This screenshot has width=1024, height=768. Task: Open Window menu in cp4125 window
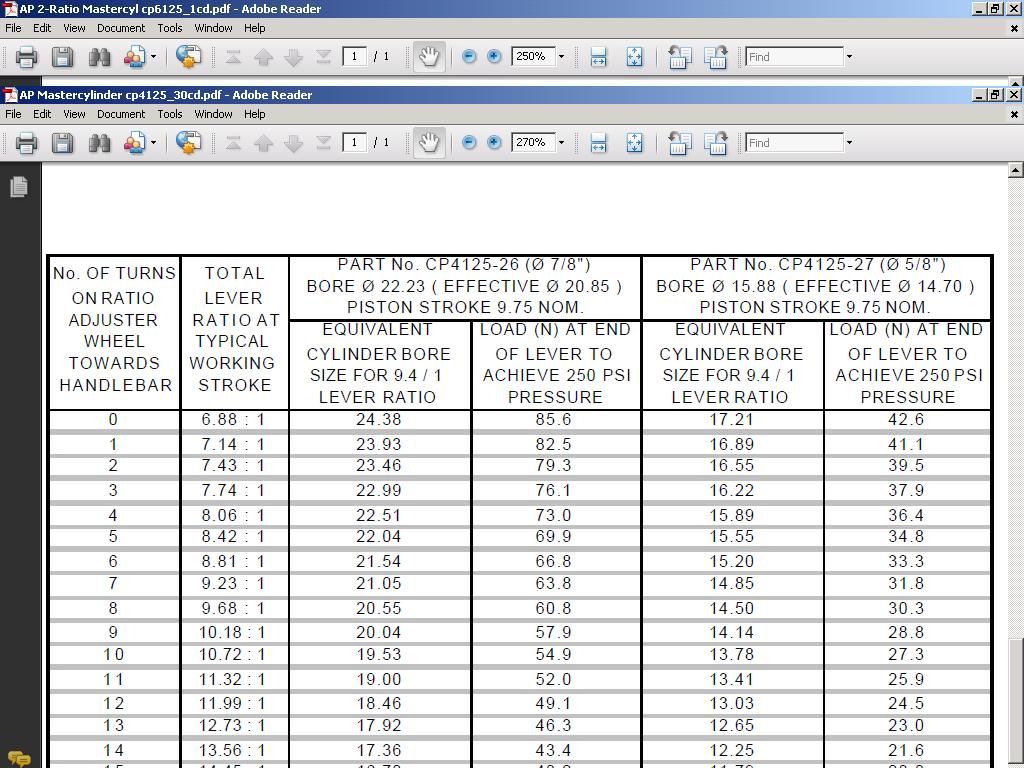point(213,114)
